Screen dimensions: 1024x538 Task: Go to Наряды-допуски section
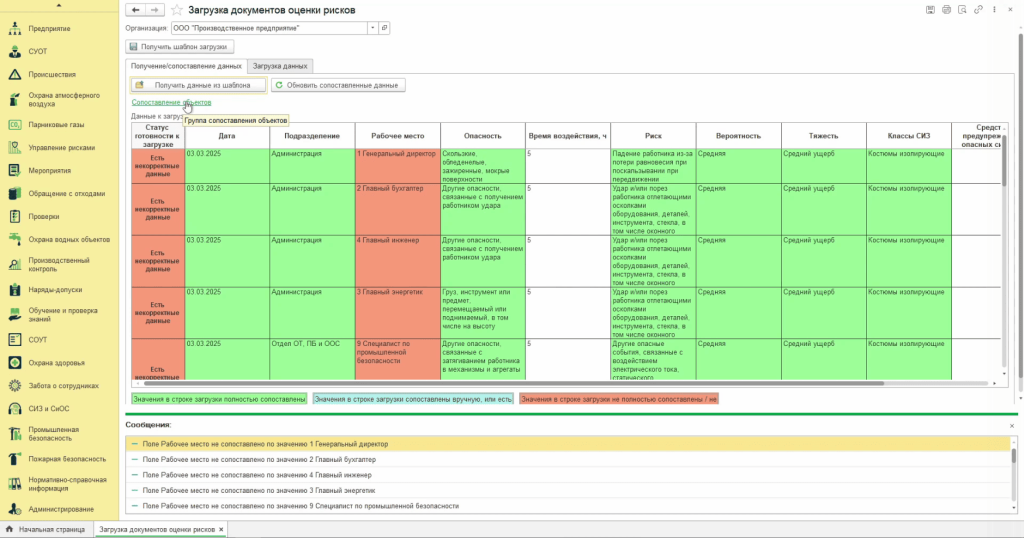(55, 289)
